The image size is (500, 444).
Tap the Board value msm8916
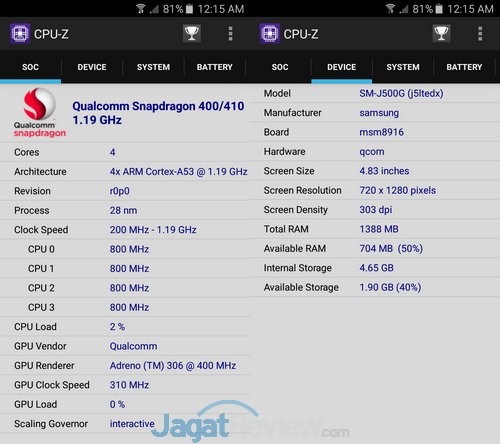coord(381,132)
